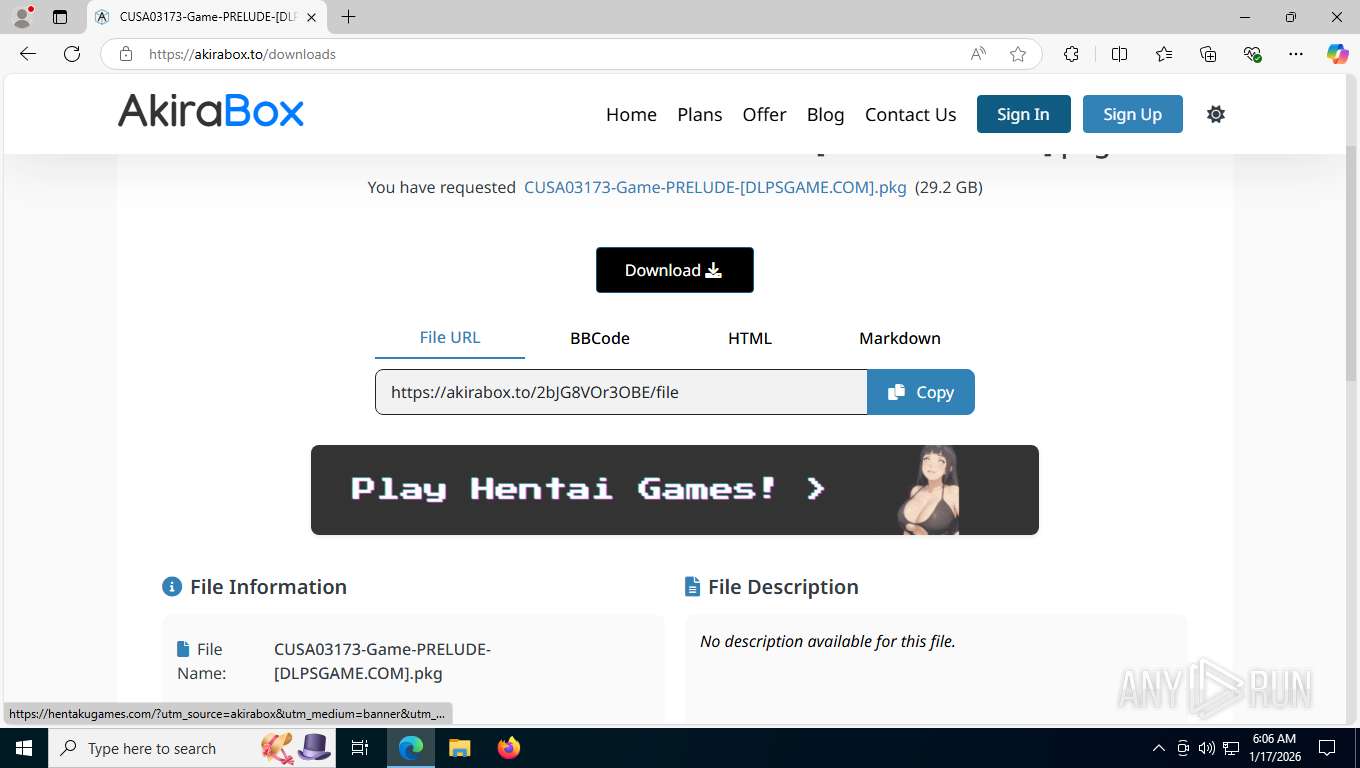The width and height of the screenshot is (1360, 768).
Task: Switch to the Markdown tab
Action: point(900,338)
